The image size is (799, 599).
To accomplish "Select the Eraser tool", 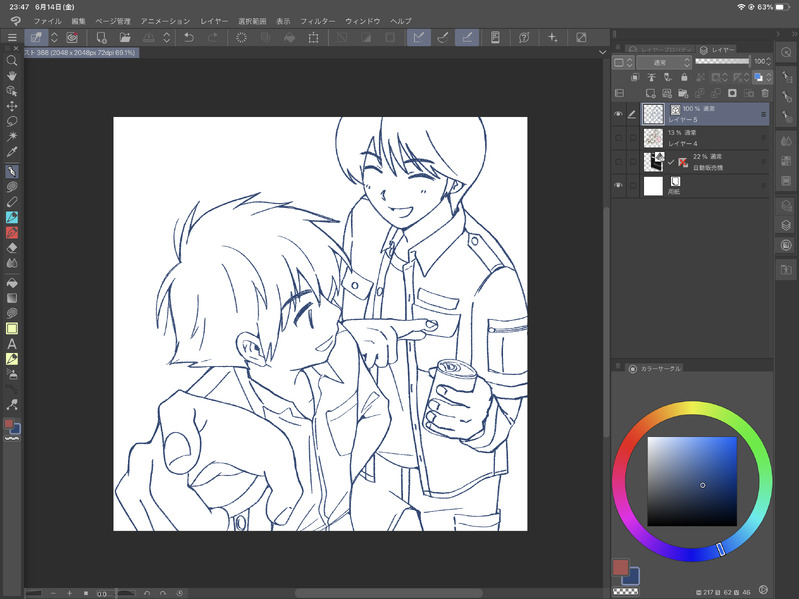I will 12,248.
